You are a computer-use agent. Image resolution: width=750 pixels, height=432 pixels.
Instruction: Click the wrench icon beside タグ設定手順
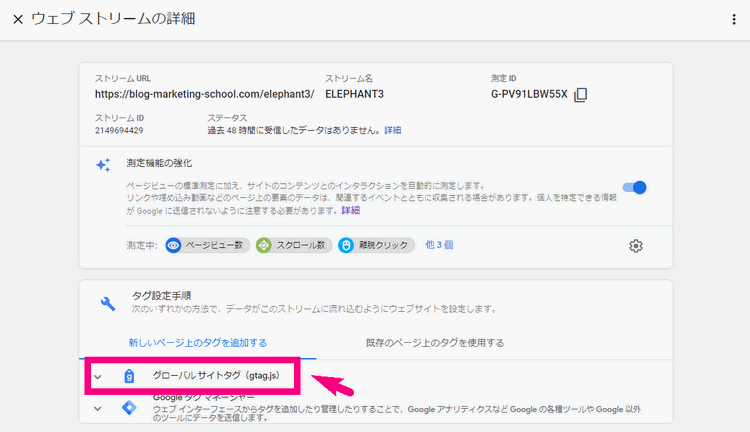click(108, 303)
